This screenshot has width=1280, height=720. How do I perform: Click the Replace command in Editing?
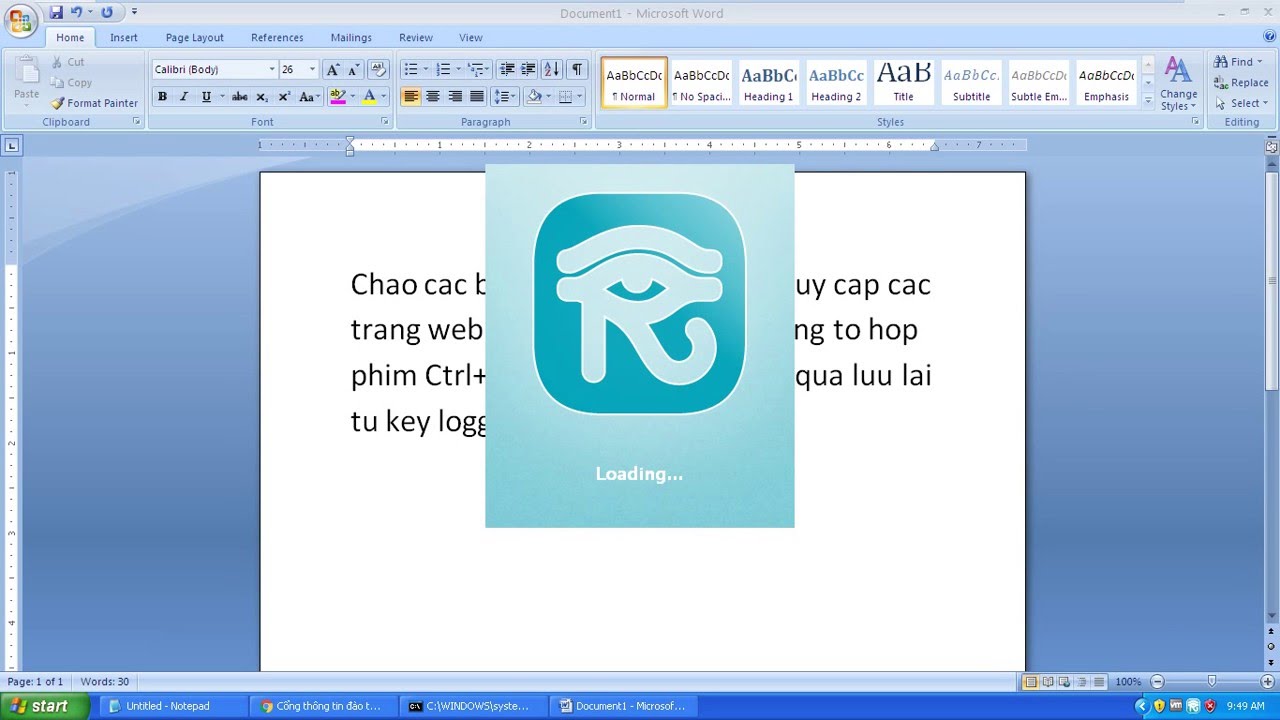tap(1241, 83)
